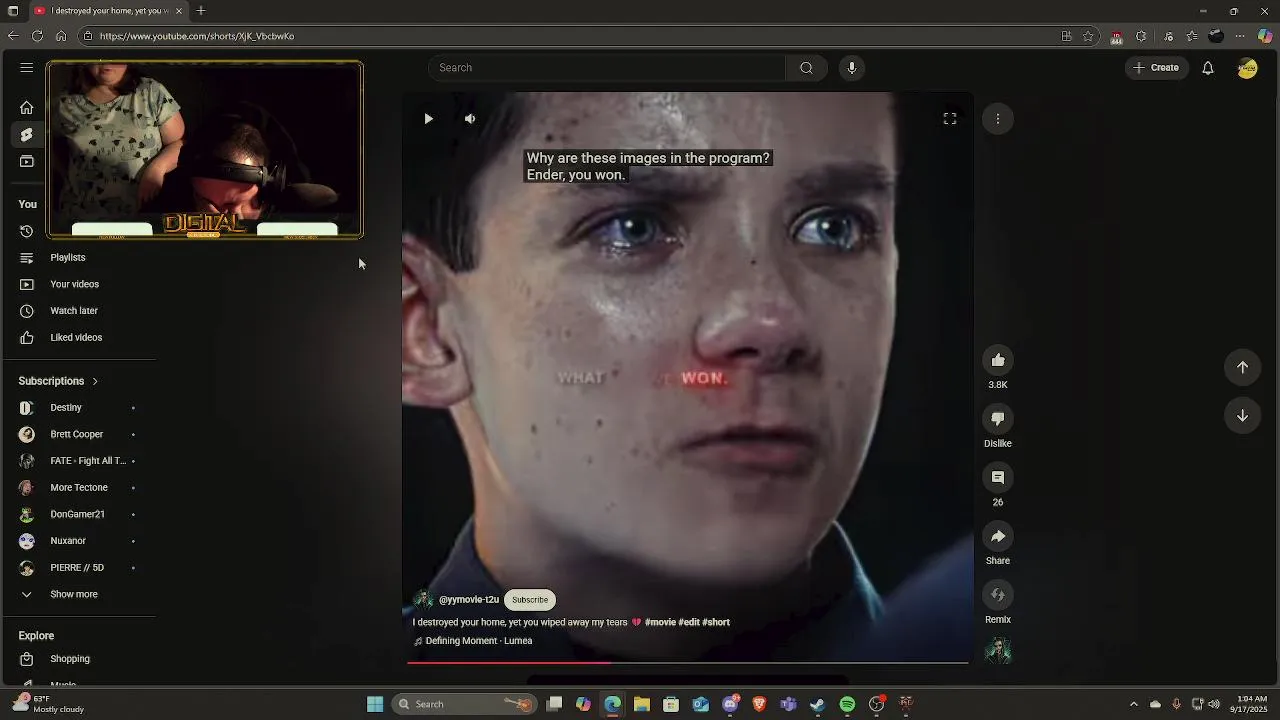Click the YouTube search magnifier button
This screenshot has height=720, width=1280.
point(806,68)
